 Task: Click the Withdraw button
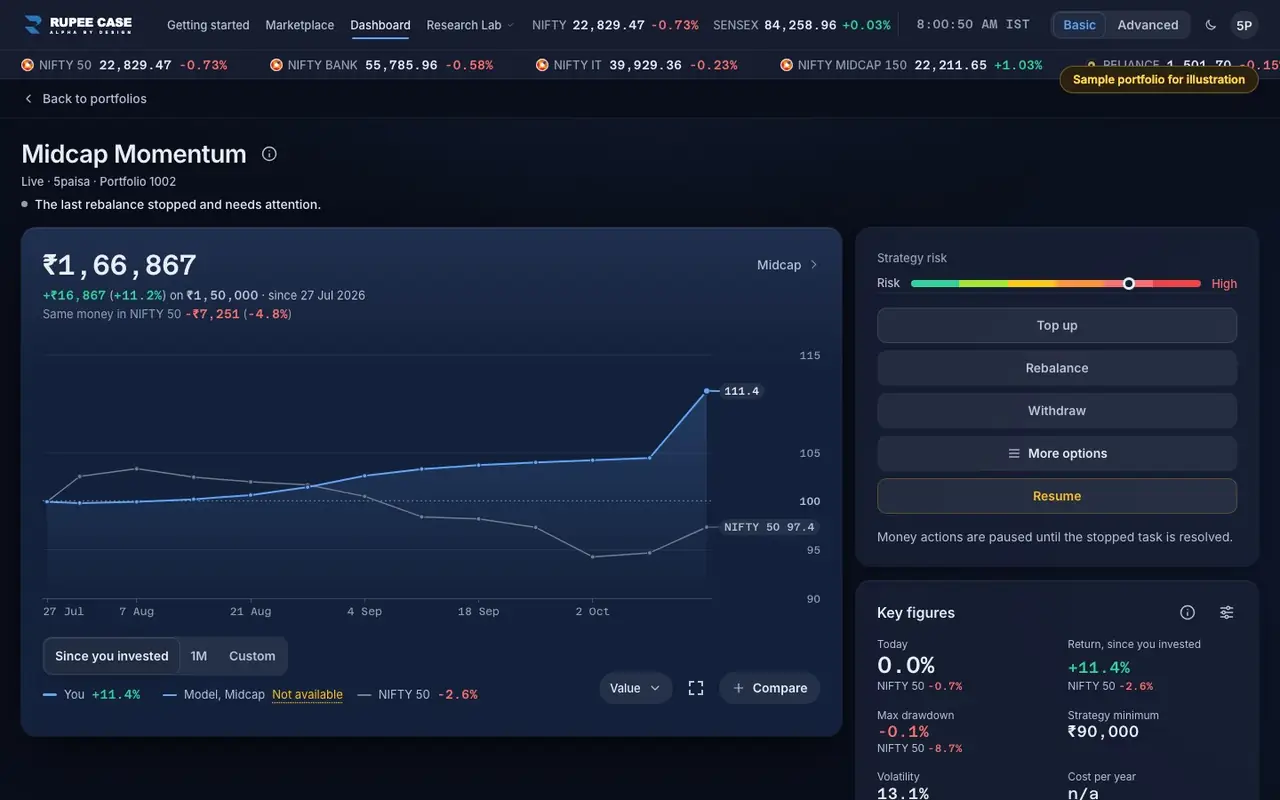[1057, 411]
